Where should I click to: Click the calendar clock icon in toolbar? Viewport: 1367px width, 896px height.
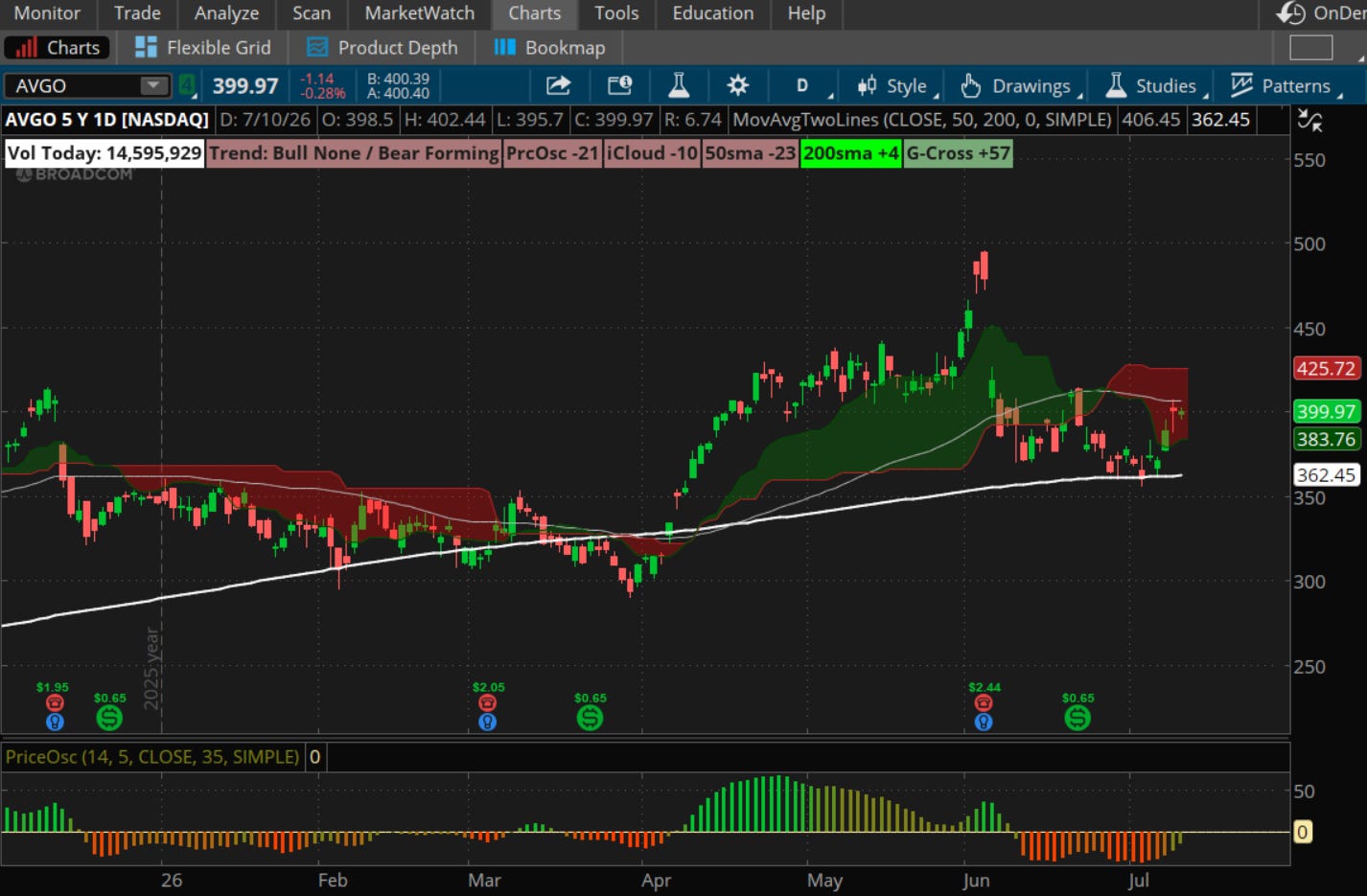click(x=619, y=86)
